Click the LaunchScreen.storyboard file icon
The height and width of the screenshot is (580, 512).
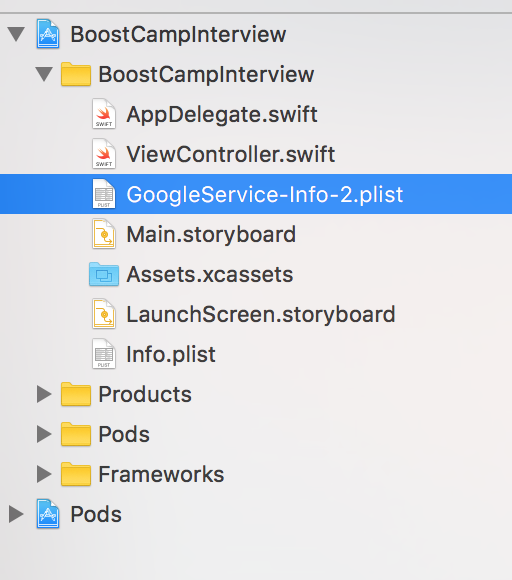[104, 314]
